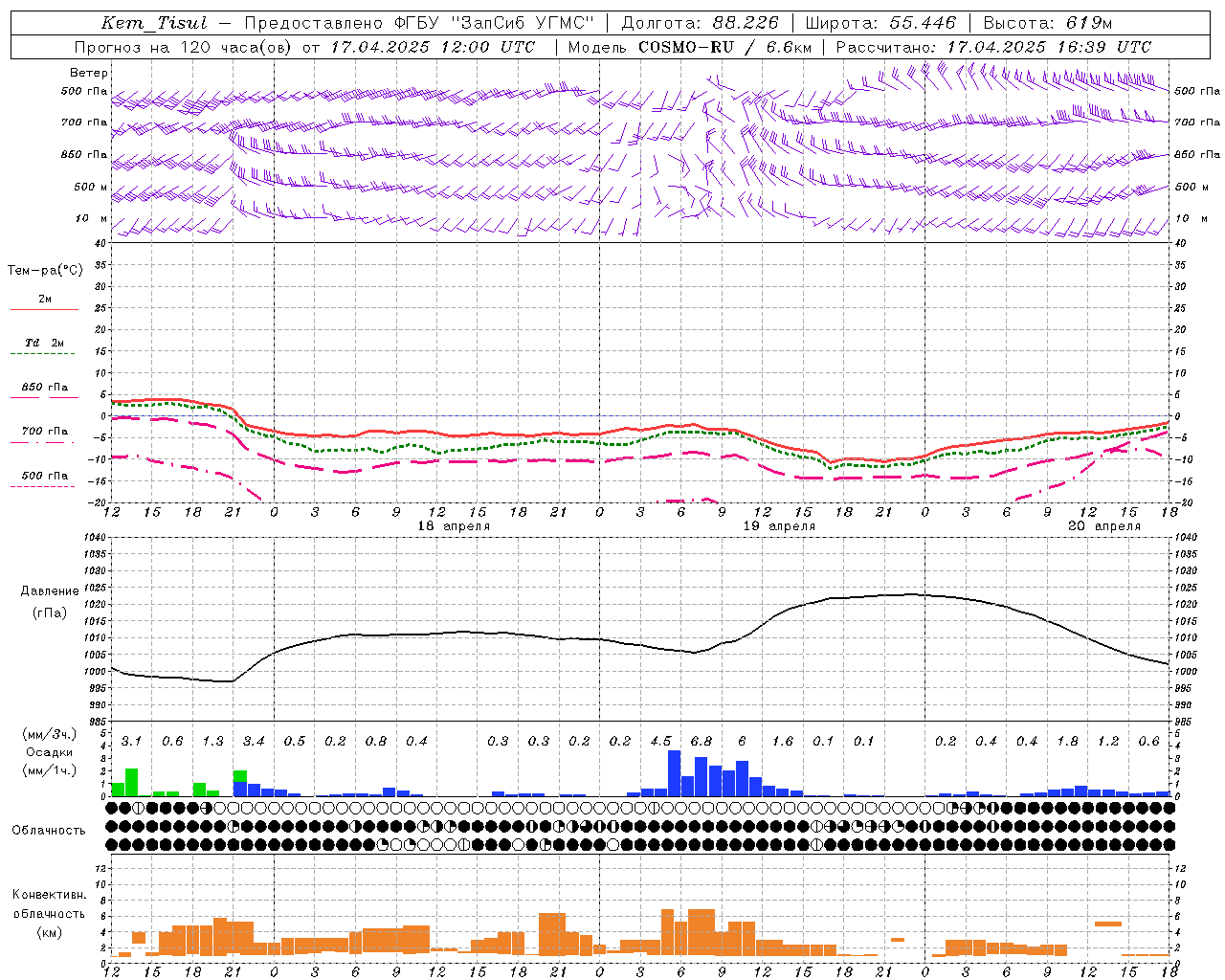Image resolution: width=1225 pixels, height=980 pixels.
Task: Click the Высота: 619м value
Action: 1048,23
